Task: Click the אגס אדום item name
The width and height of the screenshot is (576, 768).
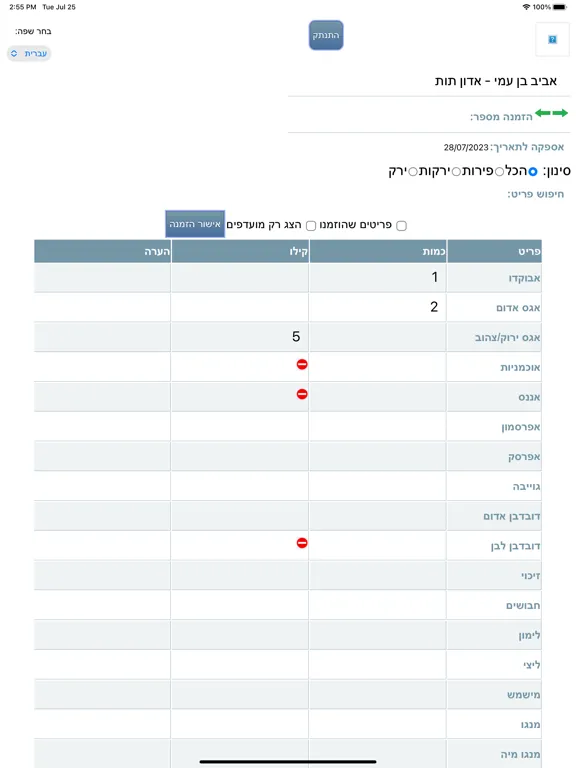Action: click(518, 308)
